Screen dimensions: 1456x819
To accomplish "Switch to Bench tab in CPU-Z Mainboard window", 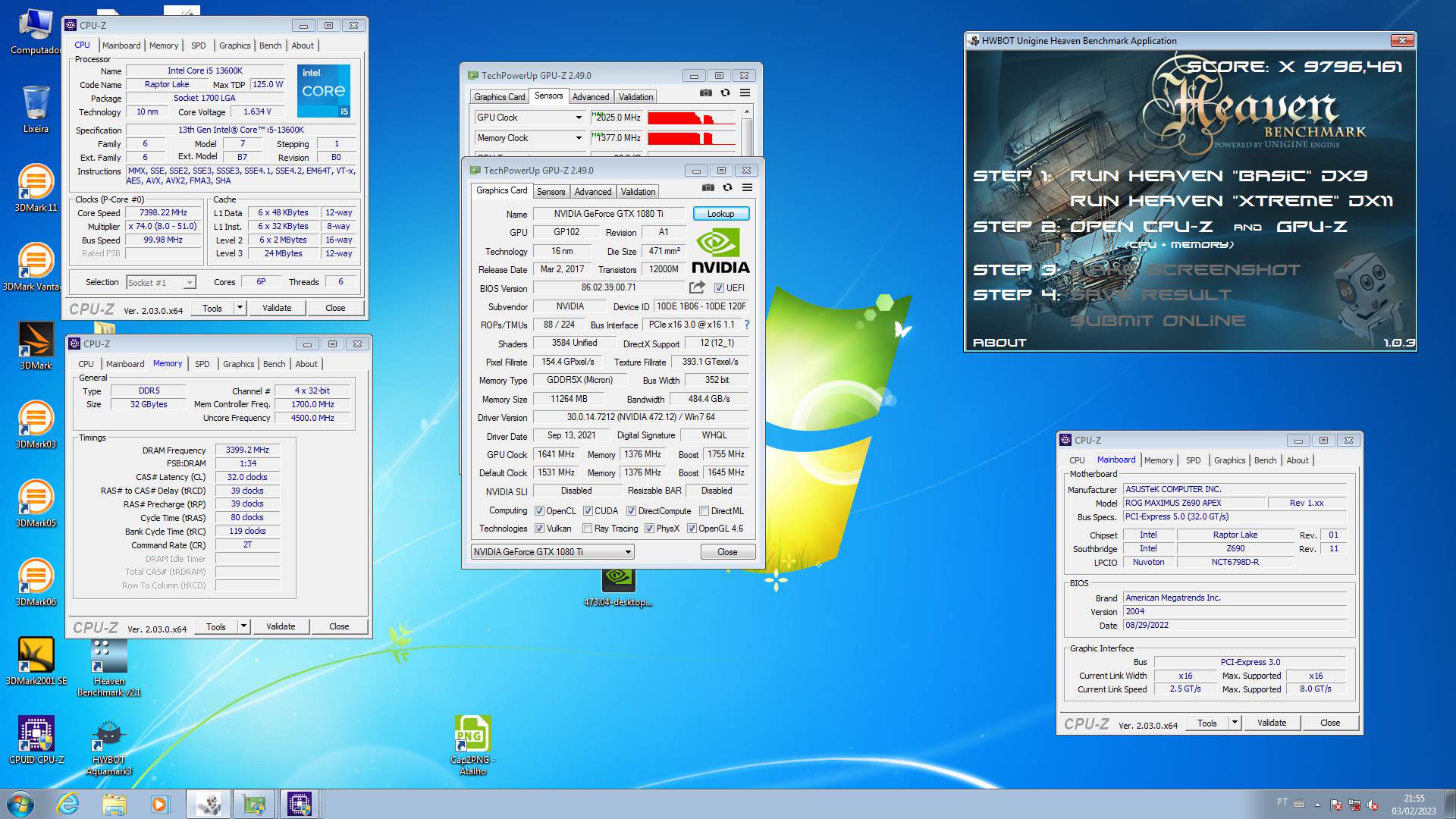I will coord(1266,460).
